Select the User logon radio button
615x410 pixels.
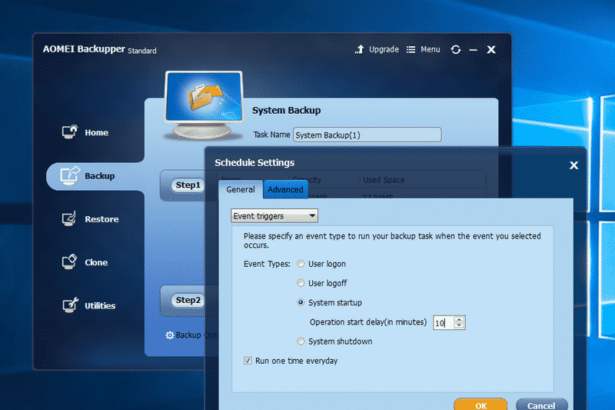click(300, 264)
